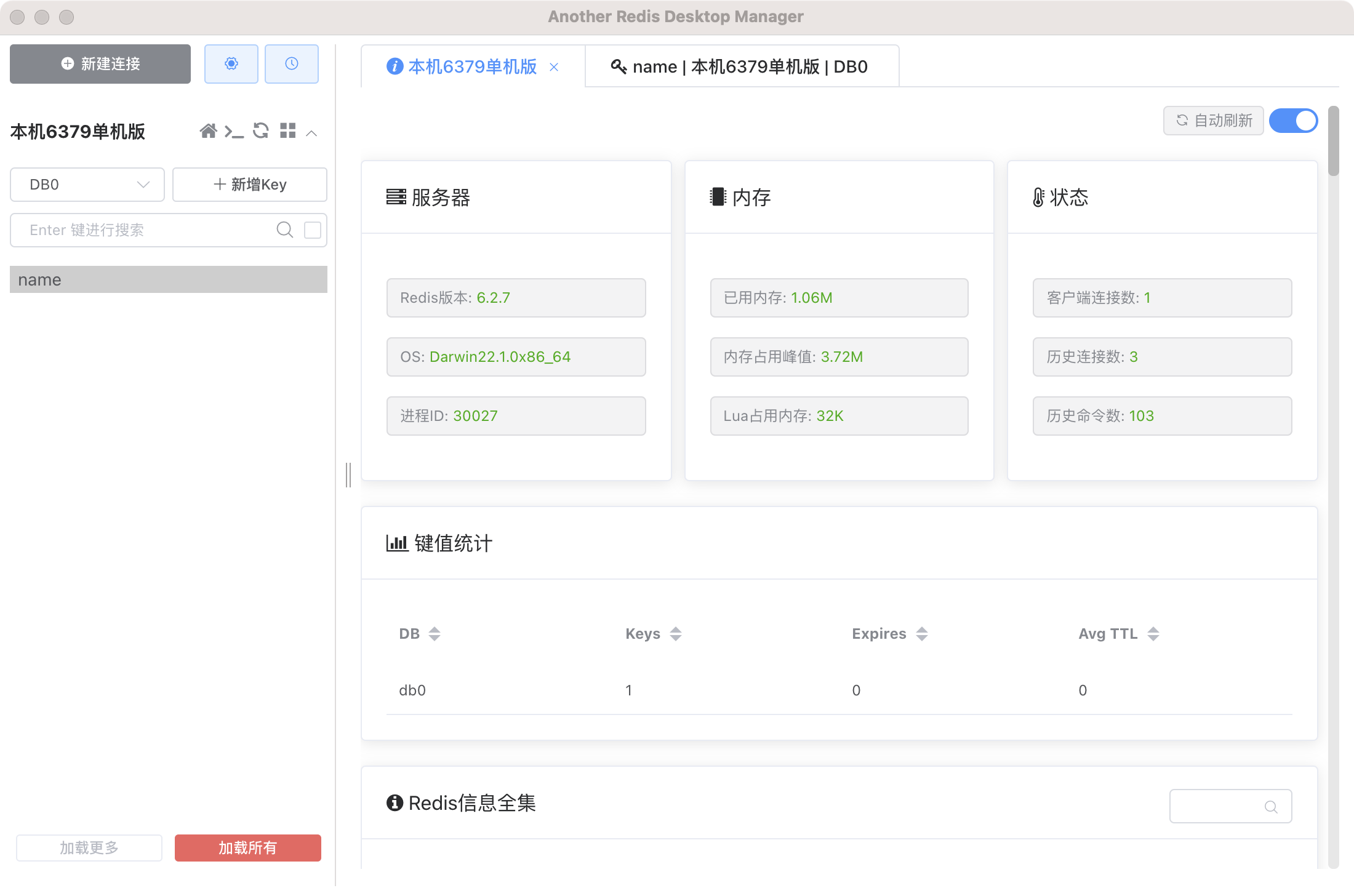This screenshot has width=1354, height=896.
Task: Click the red 加载所有 button
Action: [247, 847]
